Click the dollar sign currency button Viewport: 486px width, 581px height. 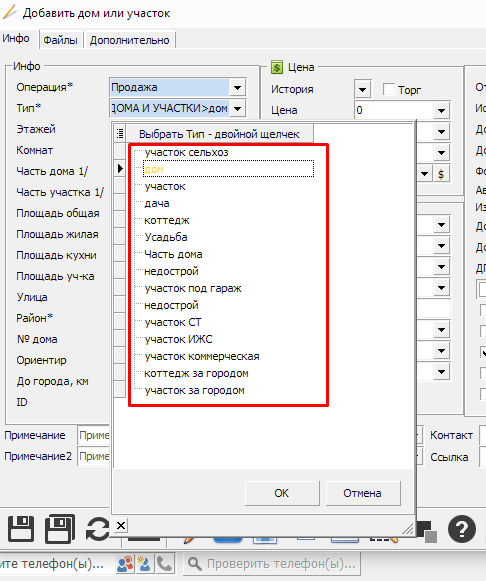pos(441,174)
